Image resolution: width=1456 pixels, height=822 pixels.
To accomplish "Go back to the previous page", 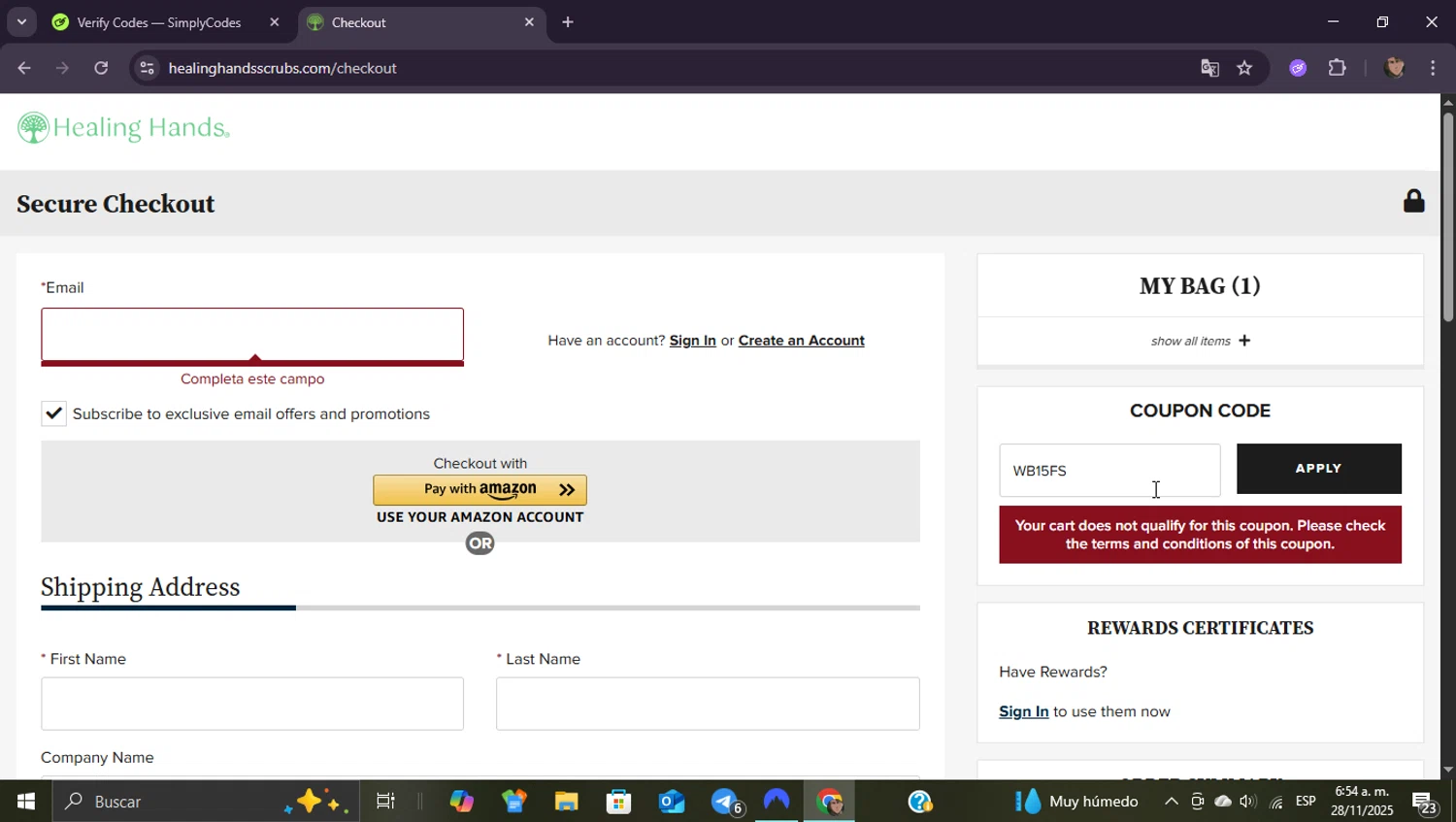I will pyautogui.click(x=24, y=68).
